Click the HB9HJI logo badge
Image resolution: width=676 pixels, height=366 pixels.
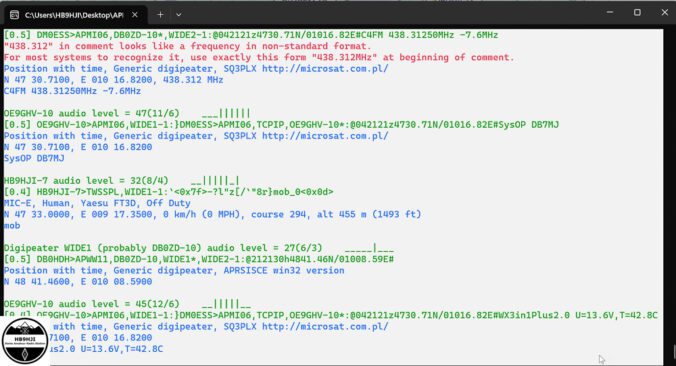[25, 341]
